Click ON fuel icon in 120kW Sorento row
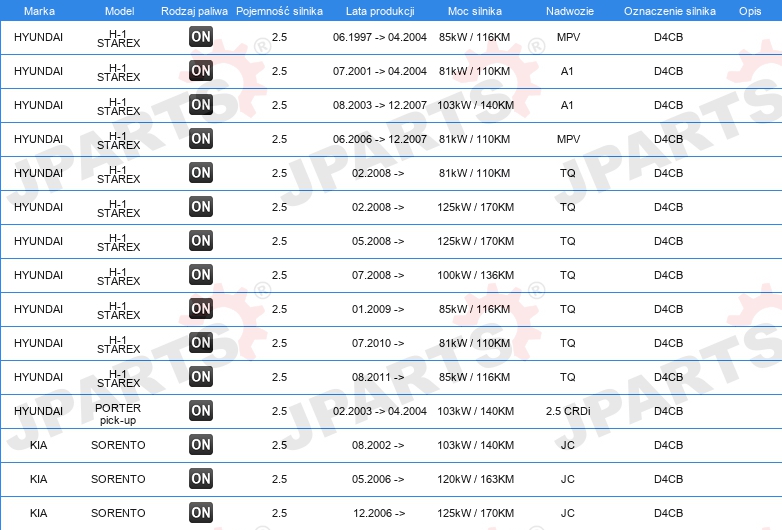This screenshot has height=530, width=782. pos(201,478)
